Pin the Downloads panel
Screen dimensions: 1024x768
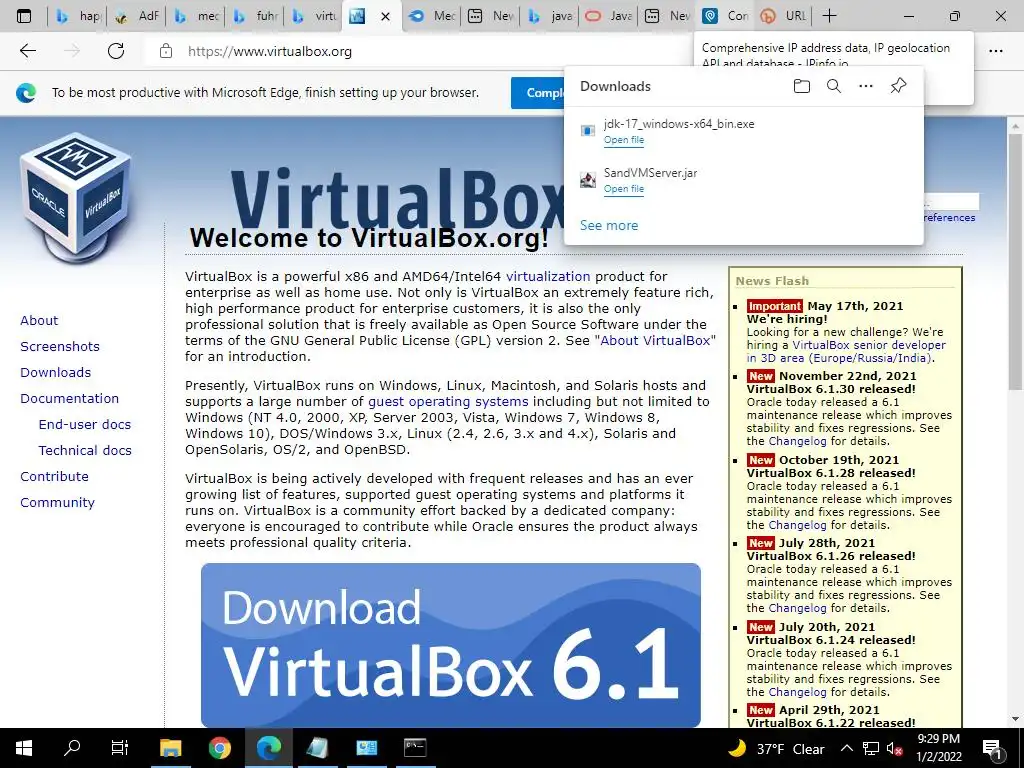pyautogui.click(x=898, y=86)
